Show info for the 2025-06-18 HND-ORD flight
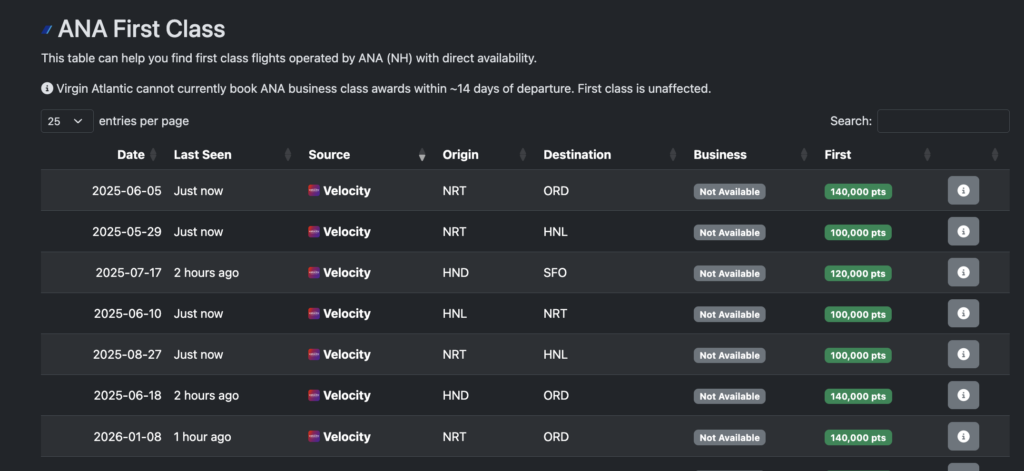 tap(963, 395)
